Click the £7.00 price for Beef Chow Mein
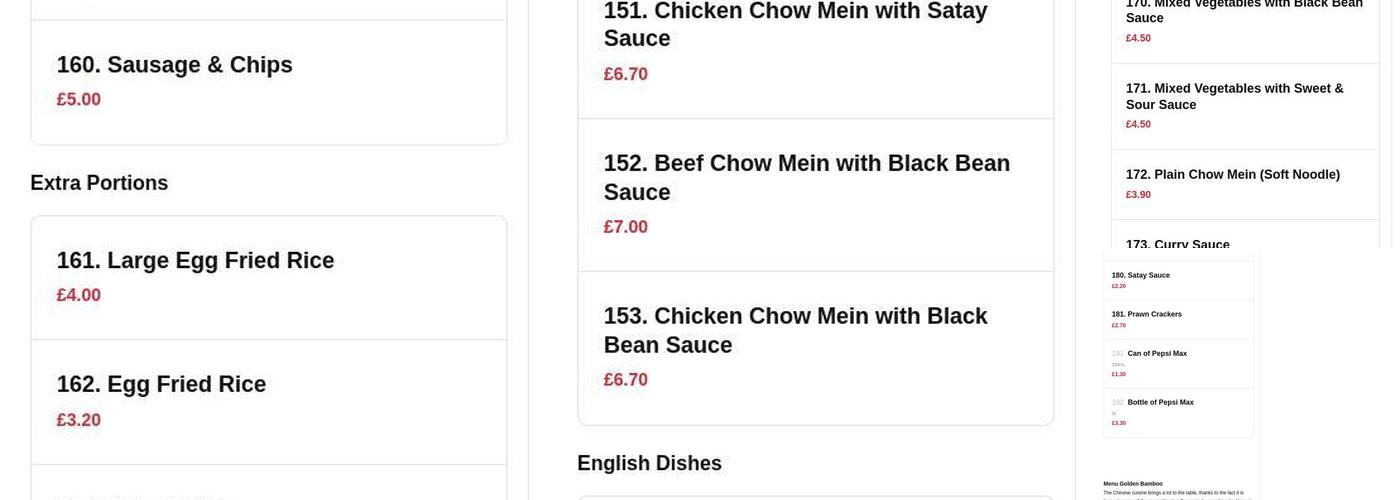 tap(625, 227)
